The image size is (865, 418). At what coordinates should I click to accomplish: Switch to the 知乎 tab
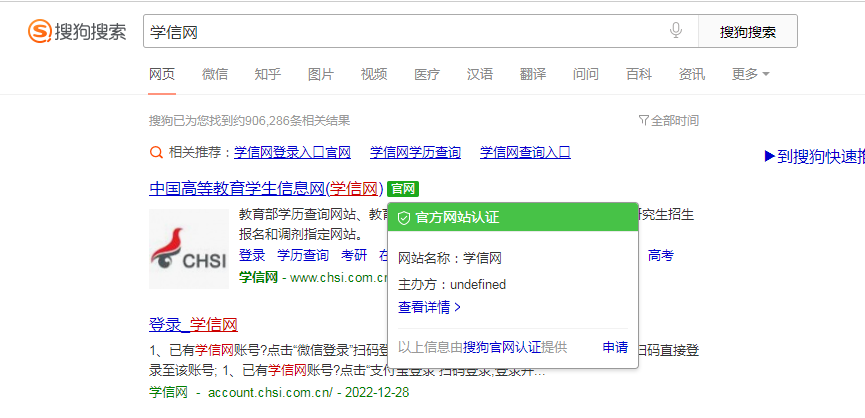click(268, 74)
